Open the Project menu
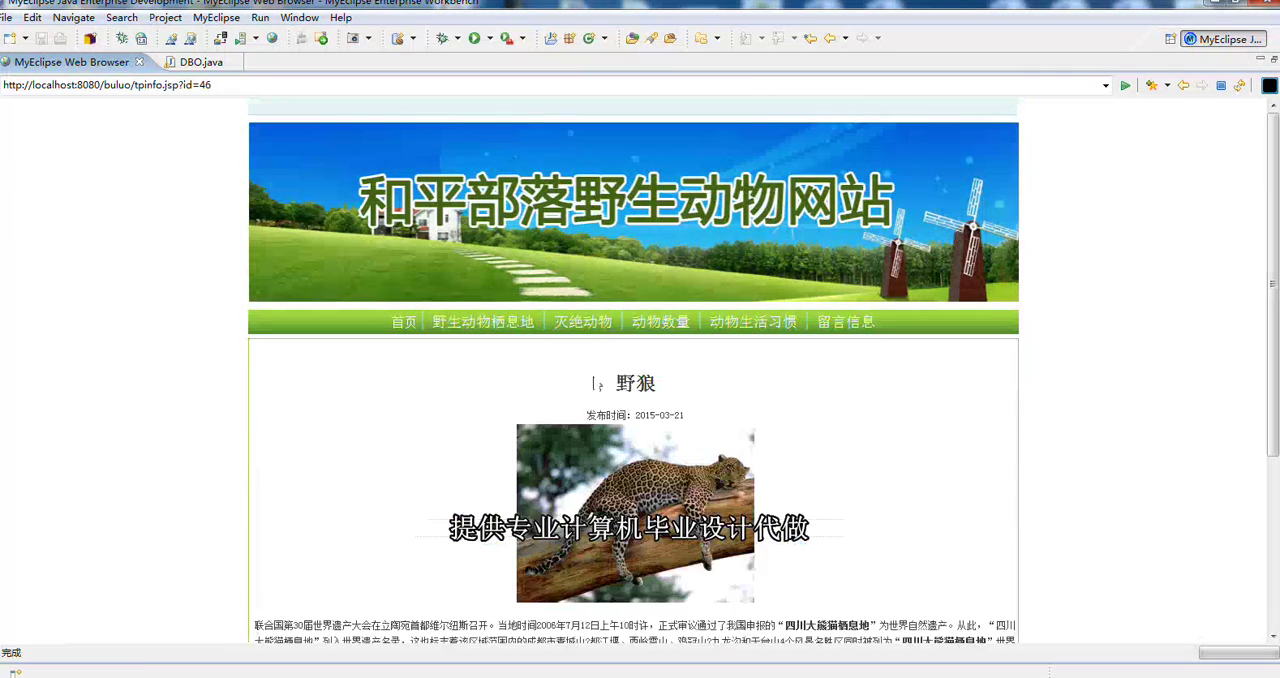Viewport: 1280px width, 678px height. click(166, 18)
